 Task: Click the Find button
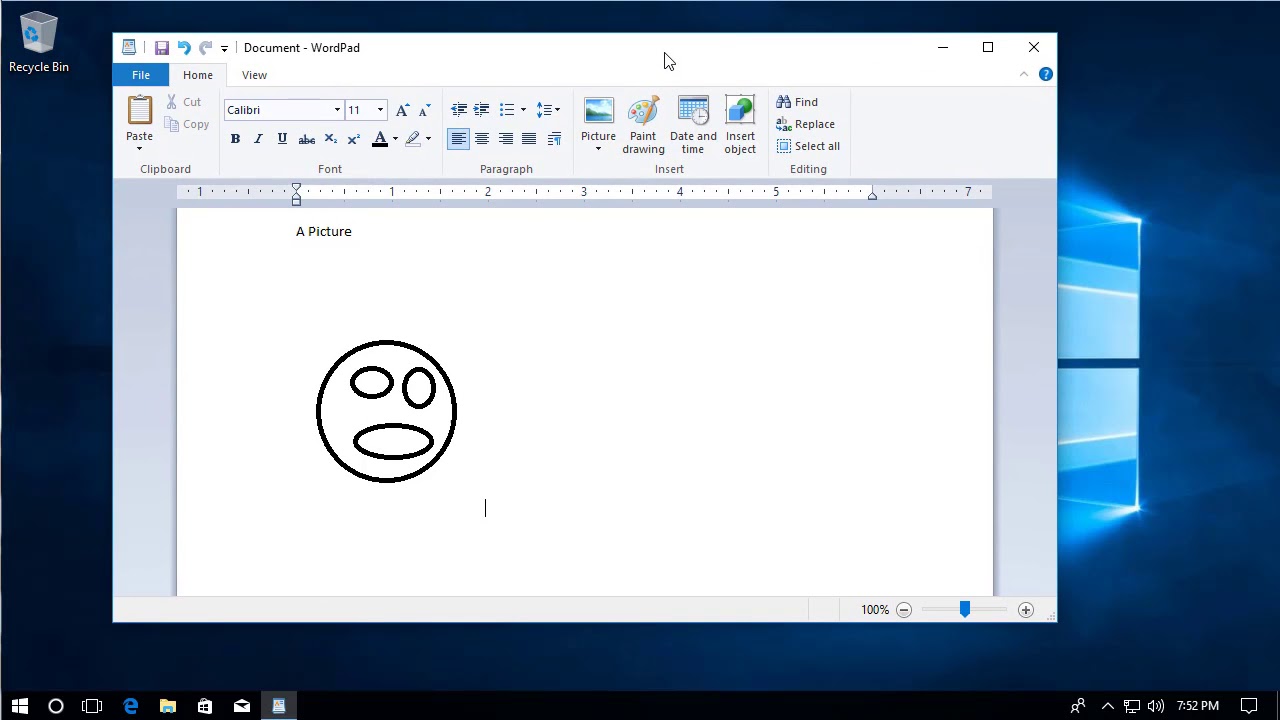point(798,102)
